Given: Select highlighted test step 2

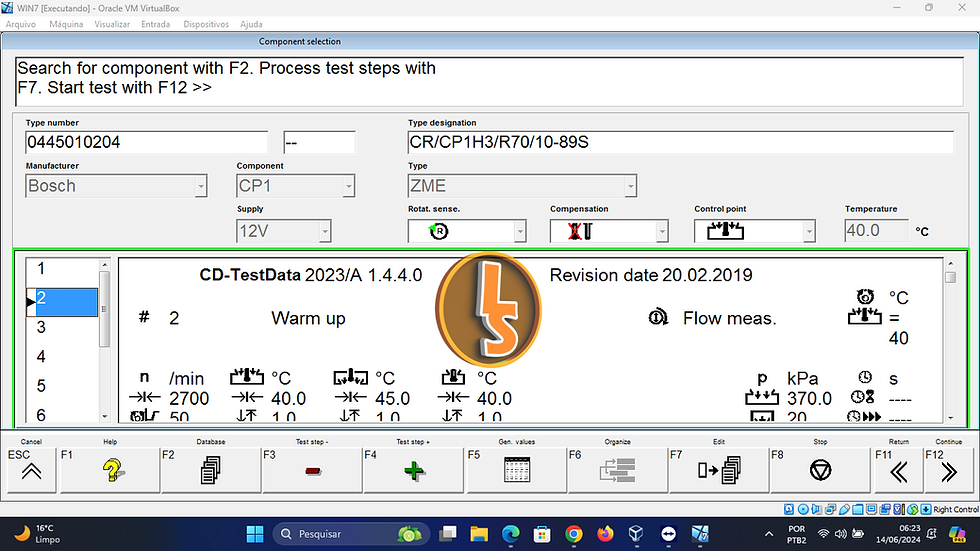Looking at the screenshot, I should click(62, 302).
